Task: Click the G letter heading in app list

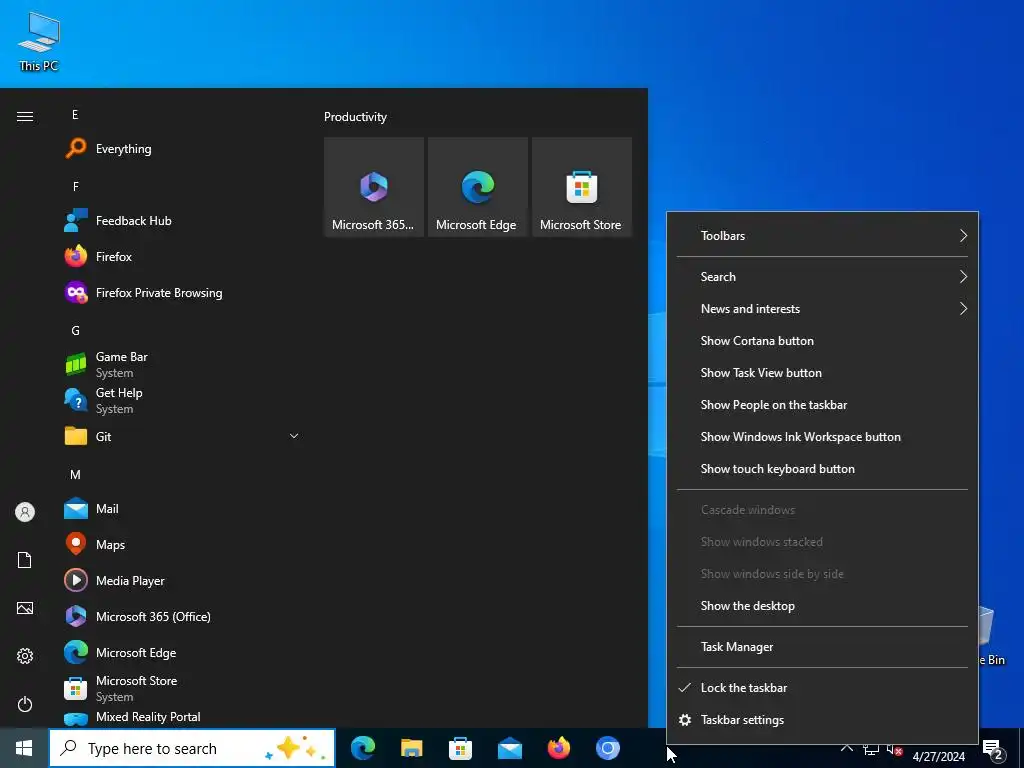Action: click(x=76, y=330)
